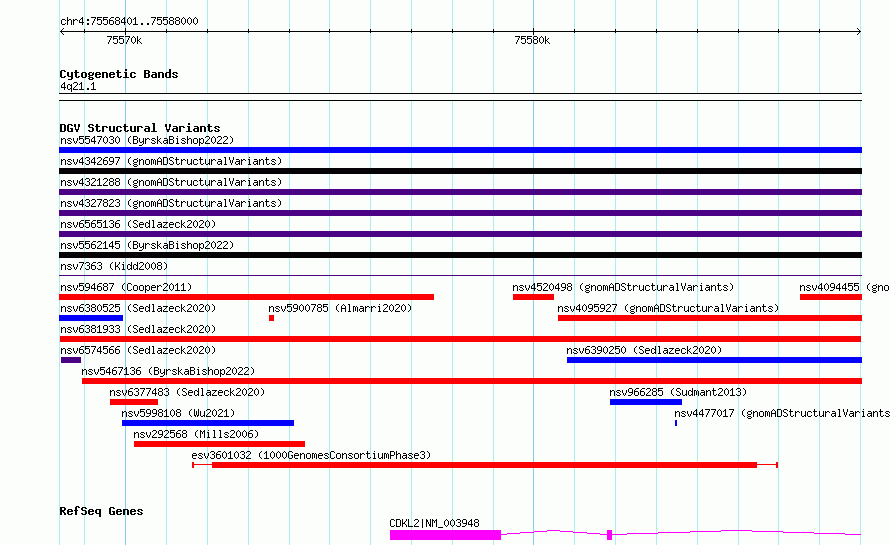Click red bar of nsv5467136
The width and height of the screenshot is (890, 545).
472,381
